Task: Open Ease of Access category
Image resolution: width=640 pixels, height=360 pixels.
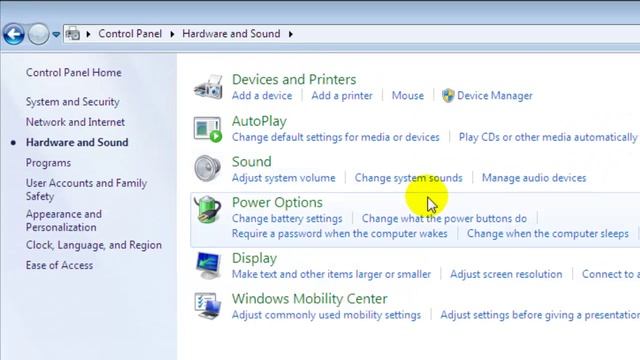Action: click(x=59, y=265)
